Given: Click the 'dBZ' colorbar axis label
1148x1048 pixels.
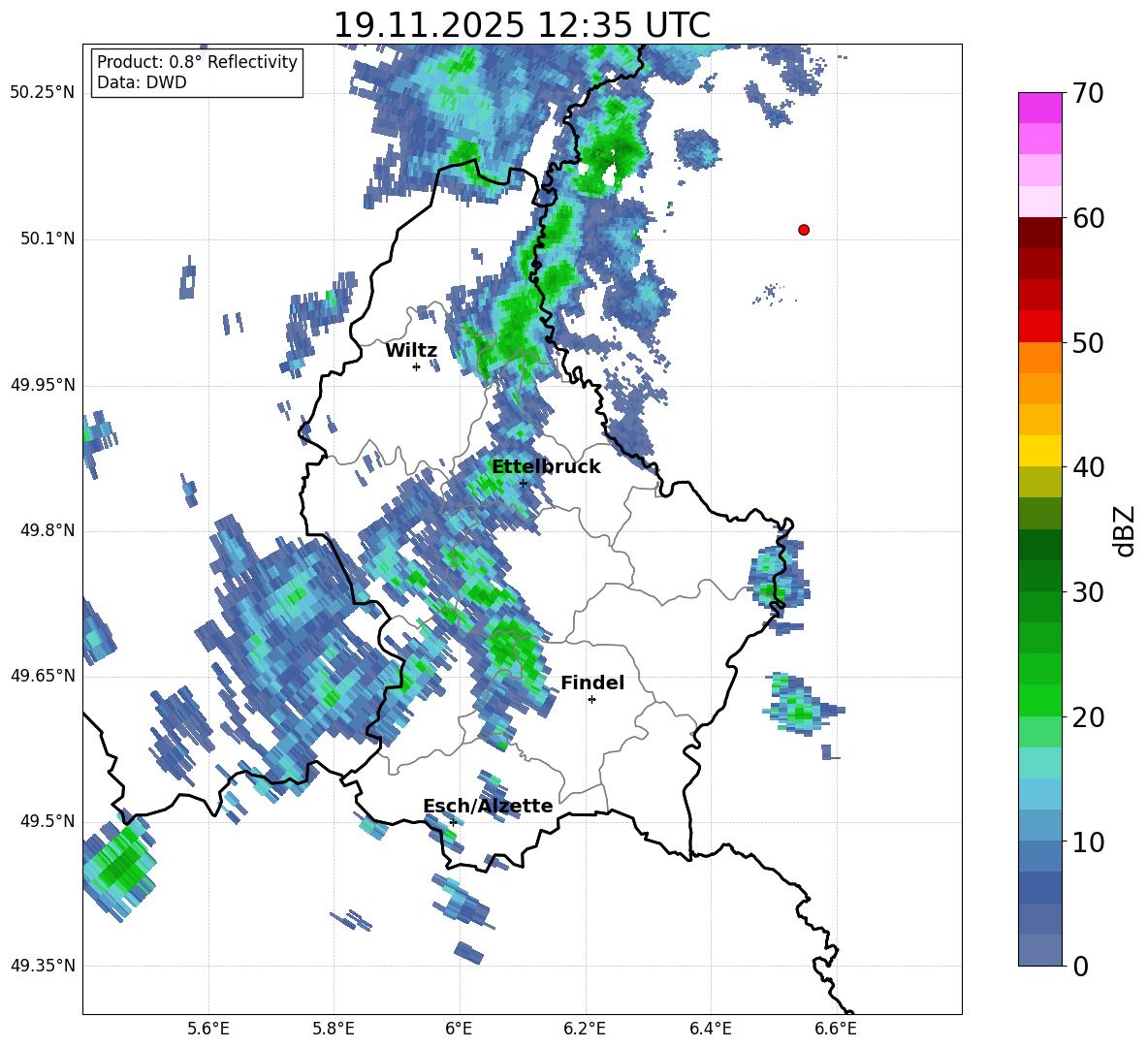Looking at the screenshot, I should coord(1126,530).
